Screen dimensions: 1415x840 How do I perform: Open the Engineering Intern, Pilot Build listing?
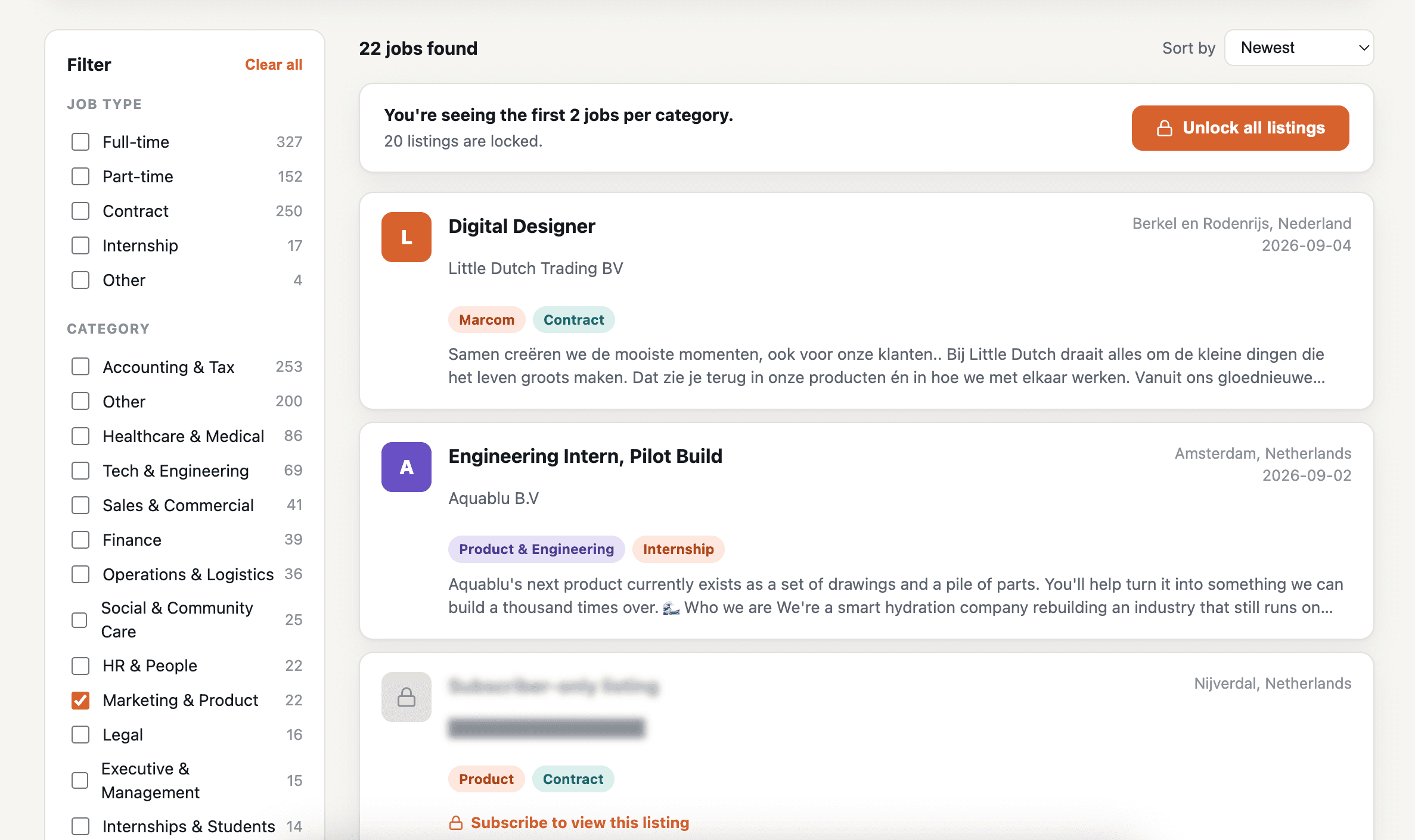(585, 456)
